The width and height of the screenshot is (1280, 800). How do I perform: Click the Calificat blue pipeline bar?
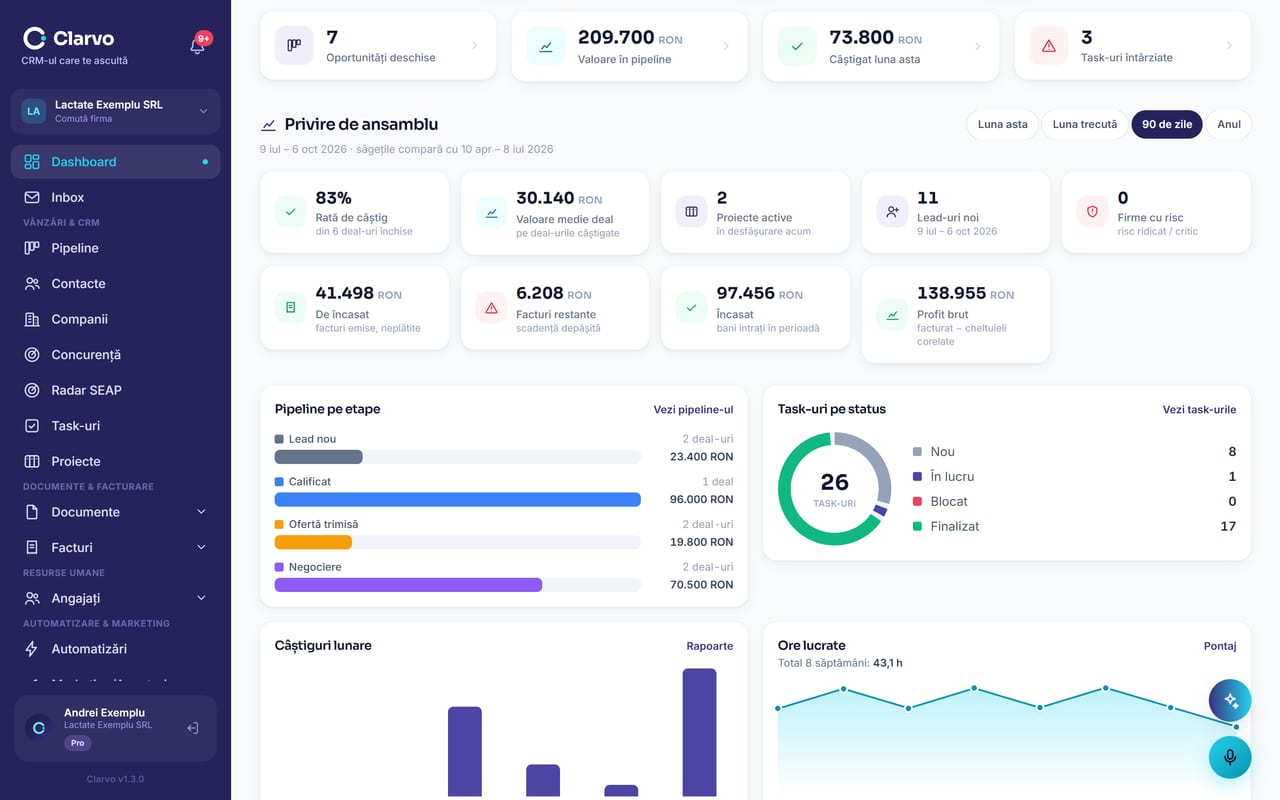(x=457, y=500)
